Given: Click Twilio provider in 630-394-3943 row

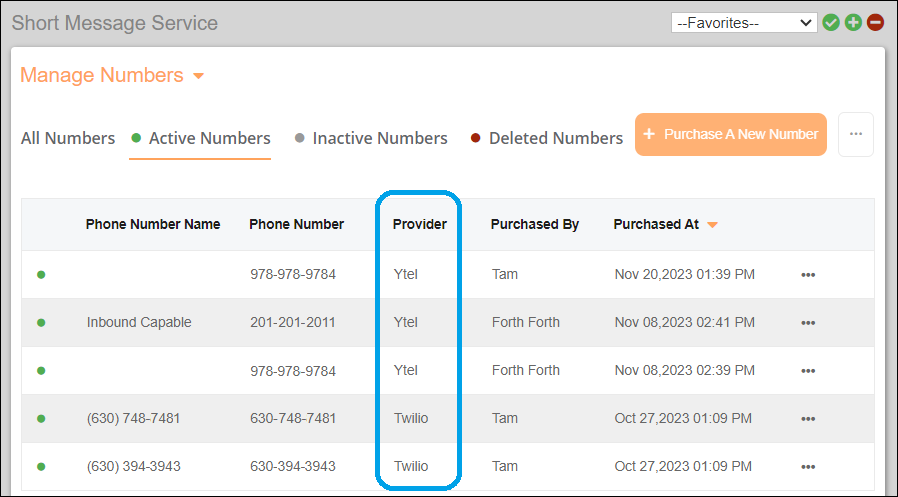Looking at the screenshot, I should point(411,467).
